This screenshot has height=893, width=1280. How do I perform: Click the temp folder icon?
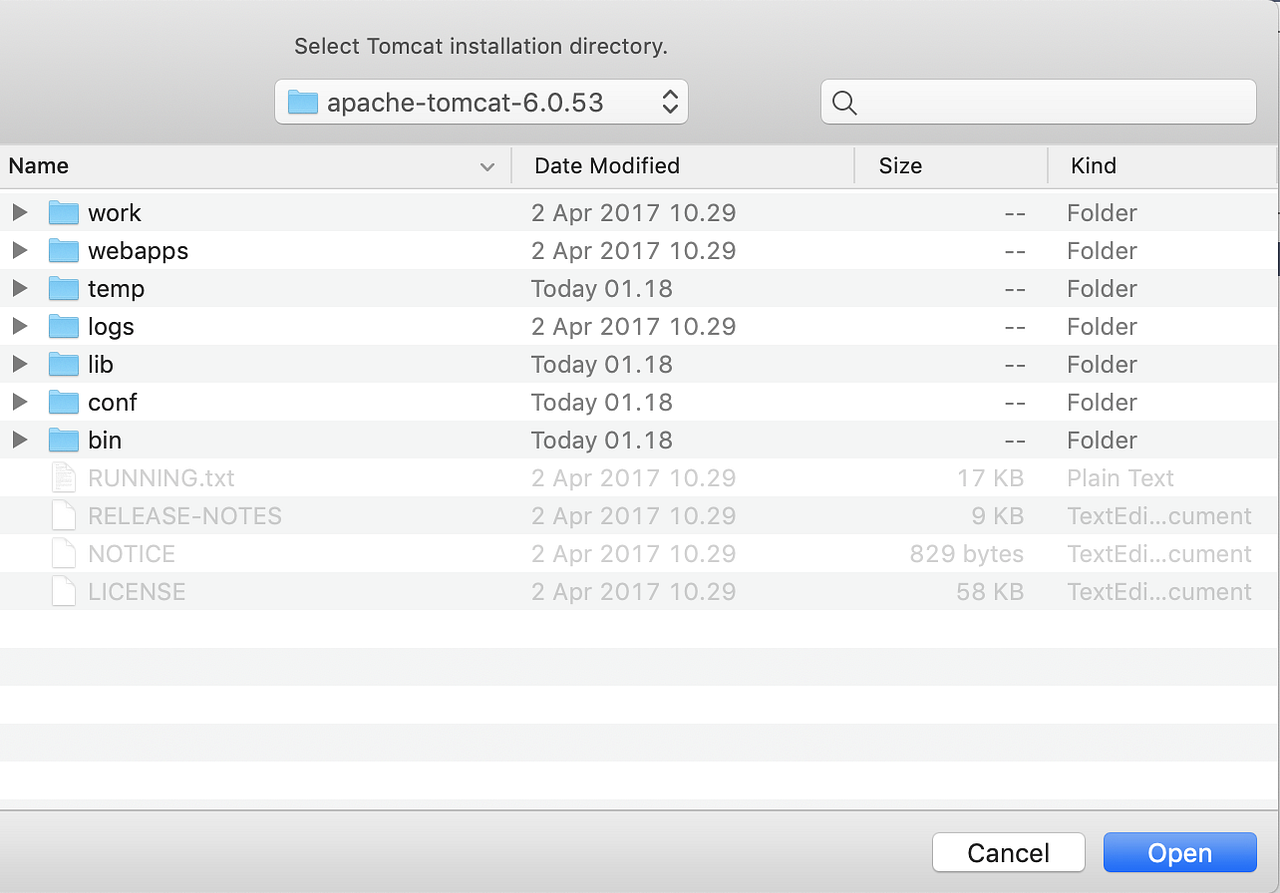[64, 289]
